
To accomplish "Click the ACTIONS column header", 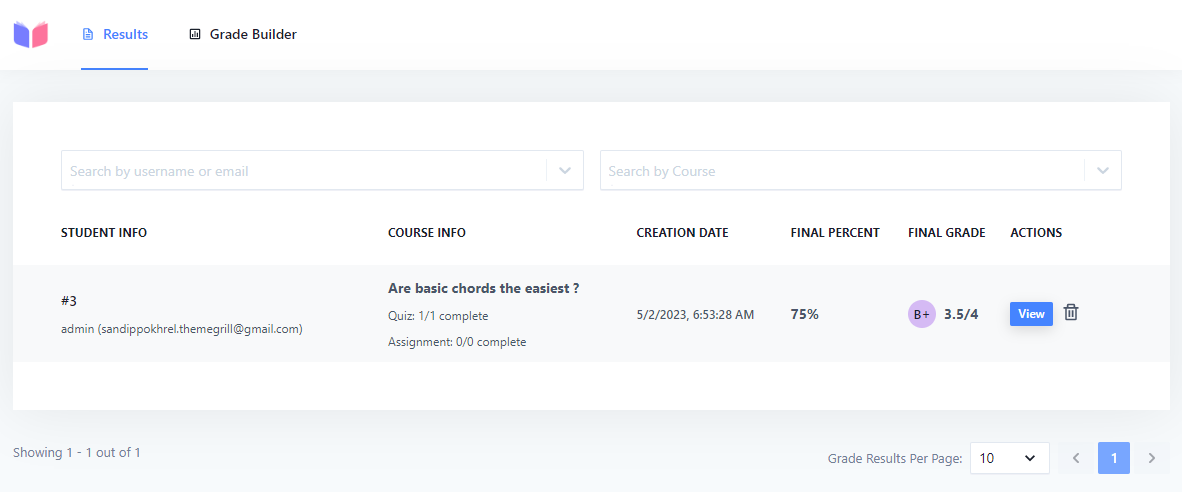I will (1037, 233).
